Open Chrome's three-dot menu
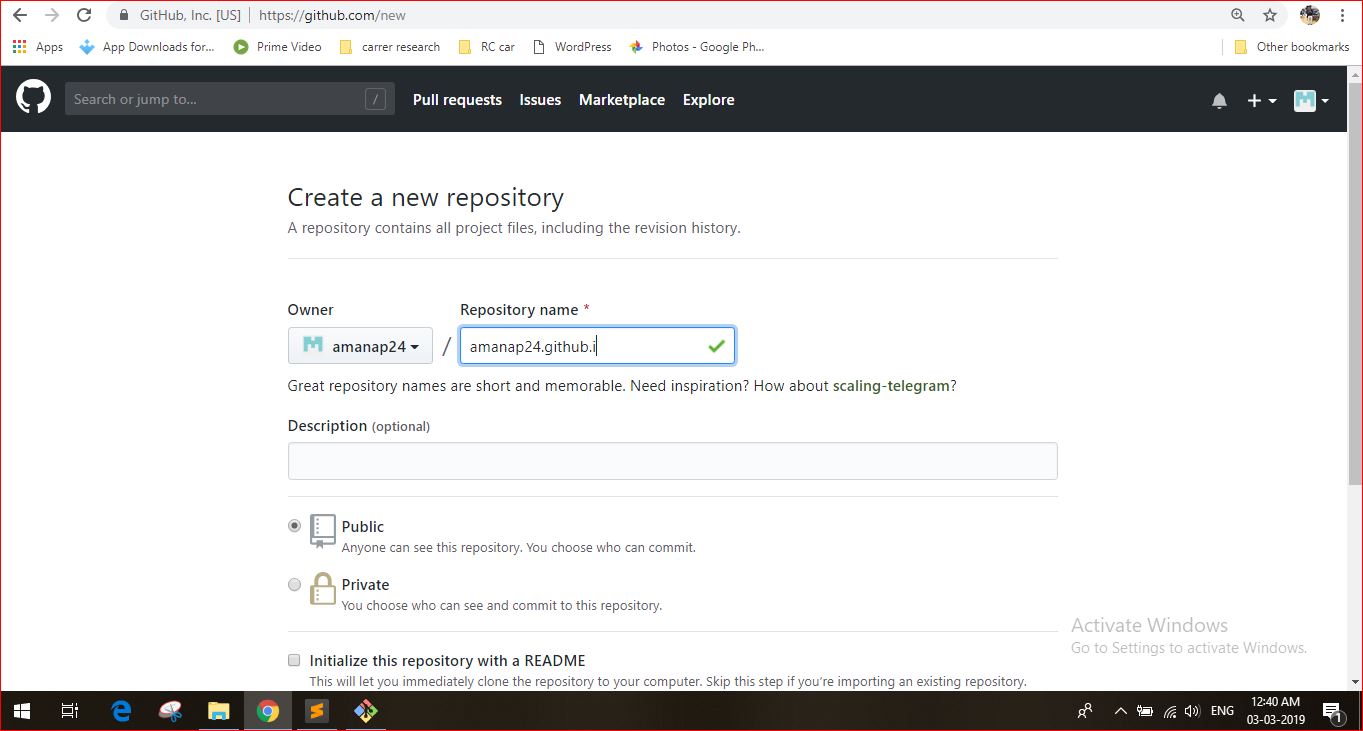This screenshot has width=1363, height=731. [x=1341, y=15]
